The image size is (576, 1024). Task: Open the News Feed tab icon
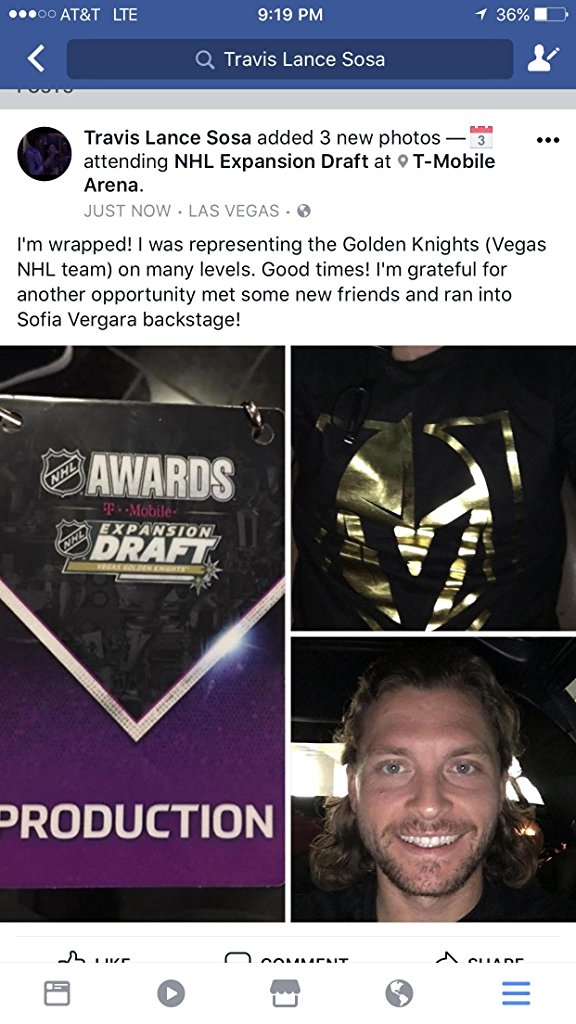click(57, 993)
